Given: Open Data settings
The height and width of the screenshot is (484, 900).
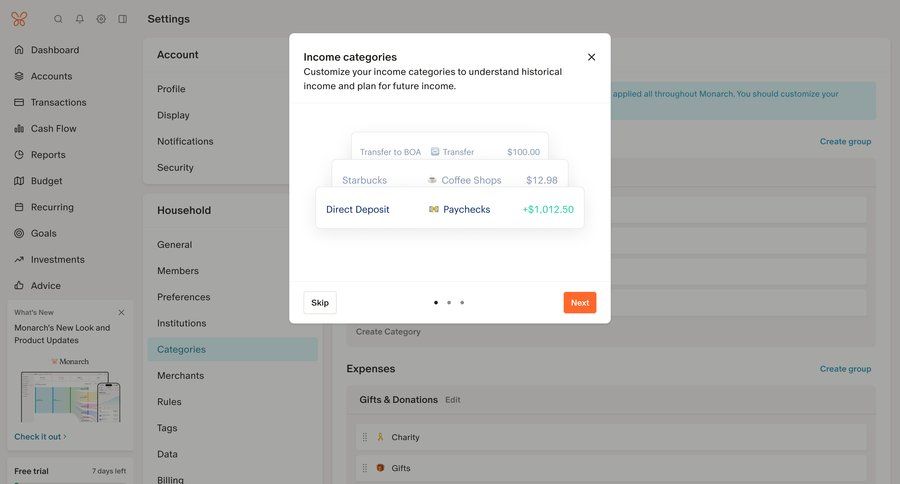Looking at the screenshot, I should click(167, 454).
